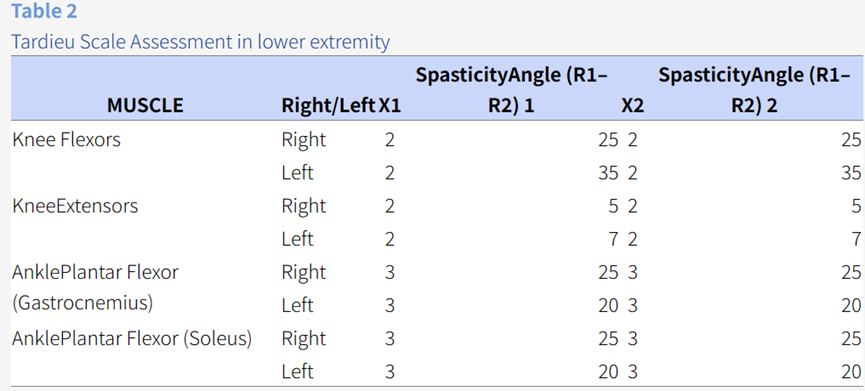Click the X2 column header
The height and width of the screenshot is (391, 865).
click(632, 105)
